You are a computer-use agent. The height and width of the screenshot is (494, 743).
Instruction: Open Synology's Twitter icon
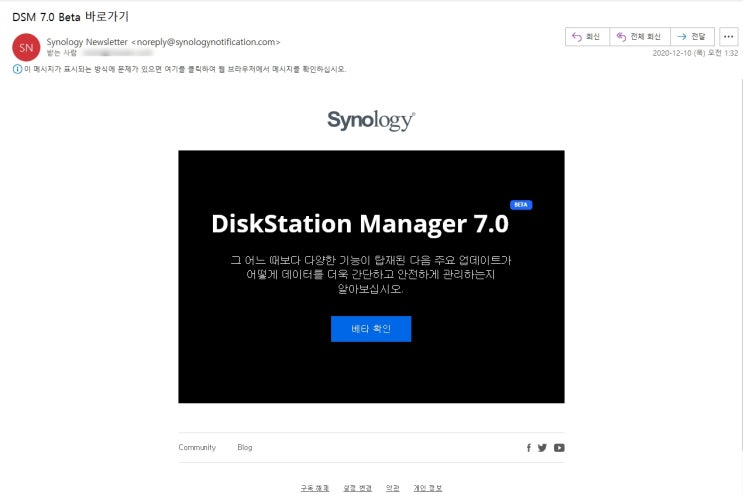pos(542,448)
